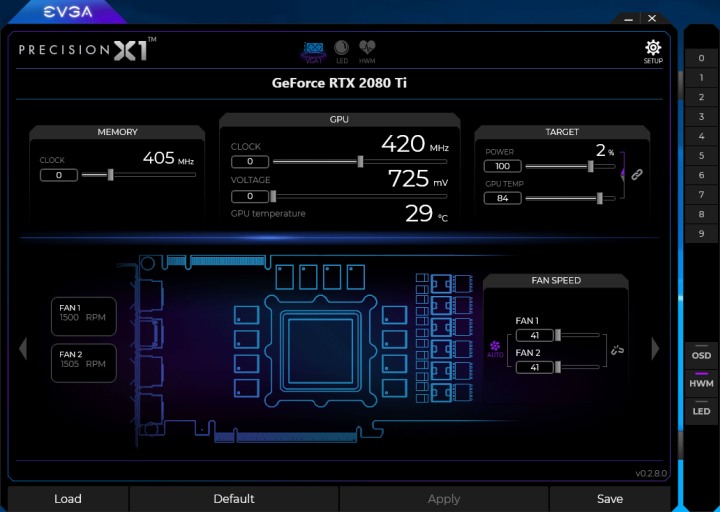Select profile slot 9
This screenshot has height=512, width=720.
click(701, 234)
